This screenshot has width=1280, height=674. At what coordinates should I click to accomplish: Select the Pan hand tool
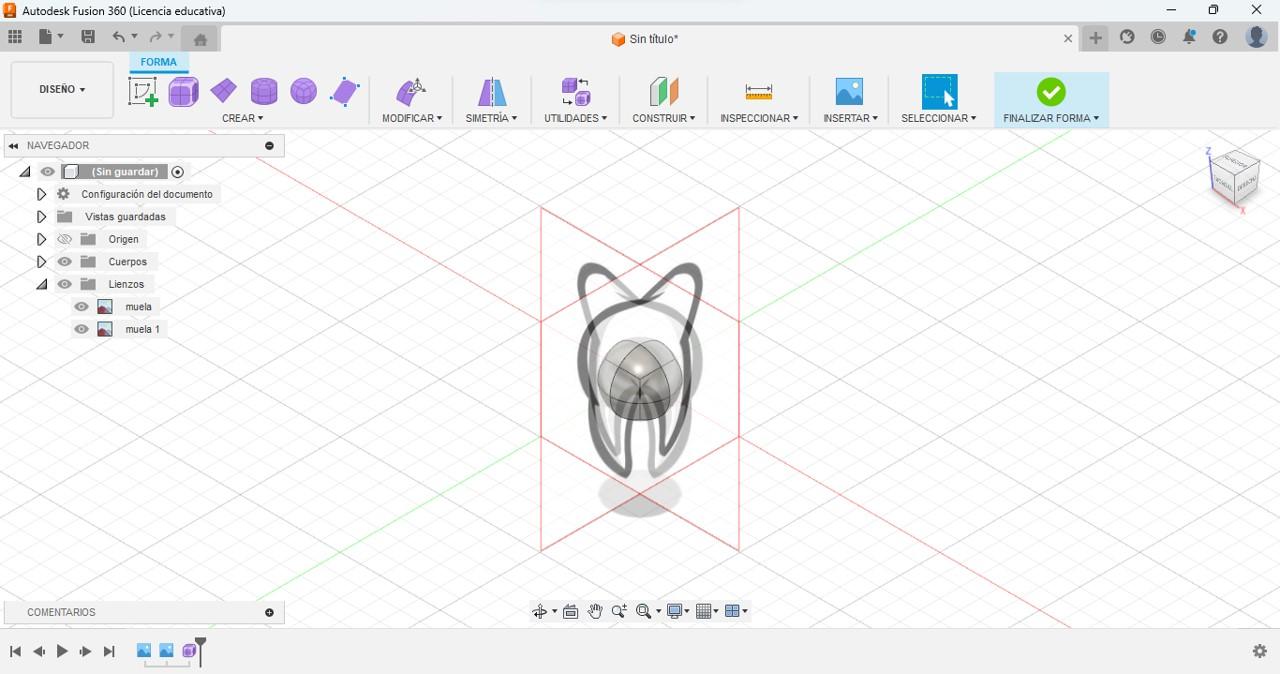point(595,611)
